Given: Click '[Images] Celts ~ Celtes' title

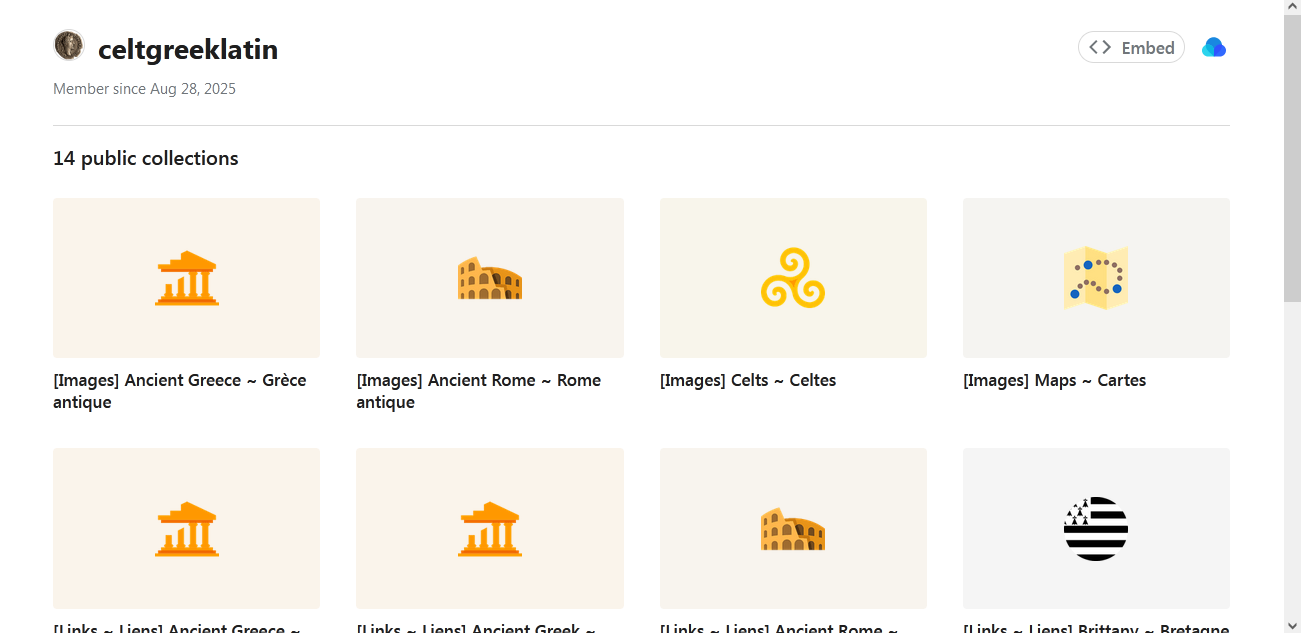Looking at the screenshot, I should pyautogui.click(x=748, y=380).
